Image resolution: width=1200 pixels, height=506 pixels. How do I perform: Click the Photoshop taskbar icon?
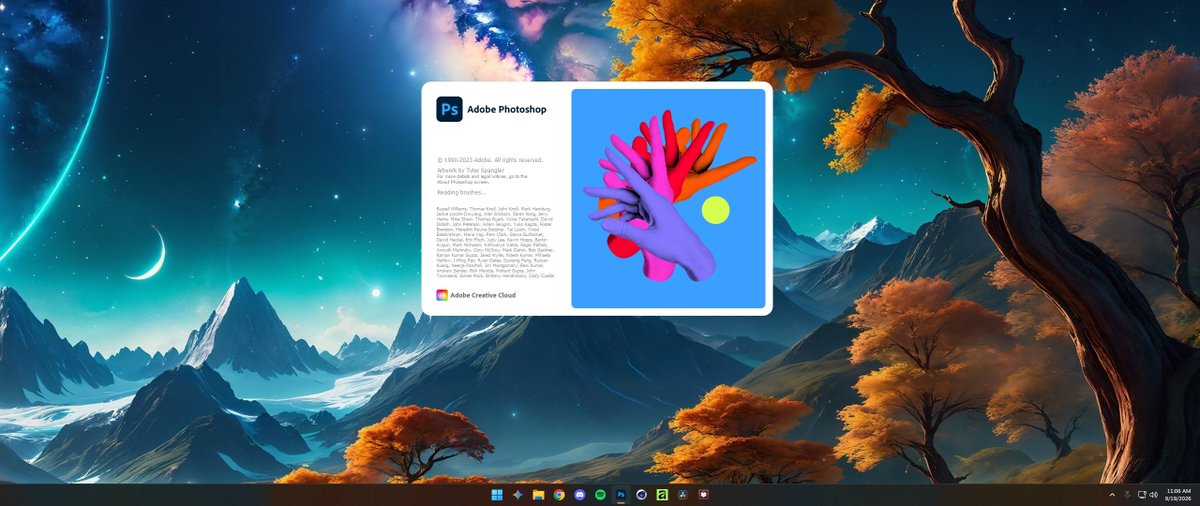point(621,495)
